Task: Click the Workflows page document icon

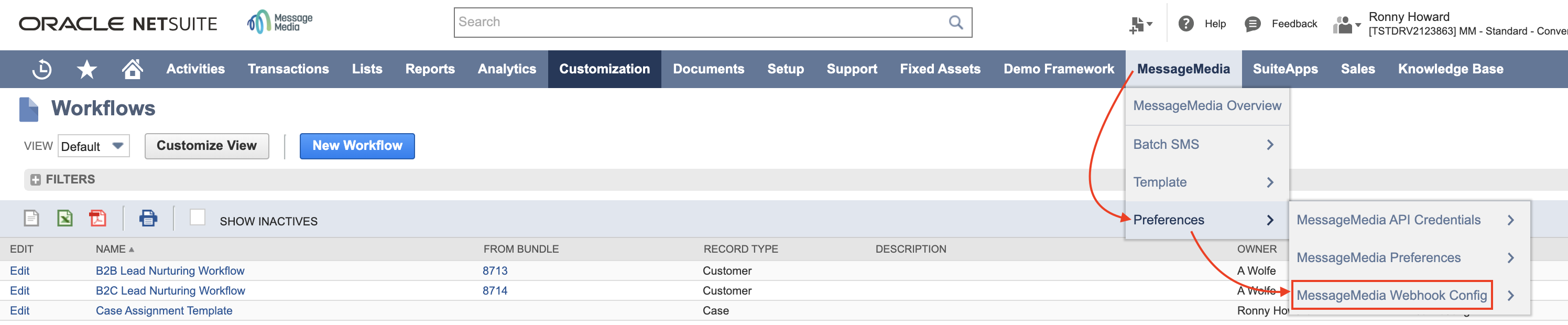Action: click(29, 110)
